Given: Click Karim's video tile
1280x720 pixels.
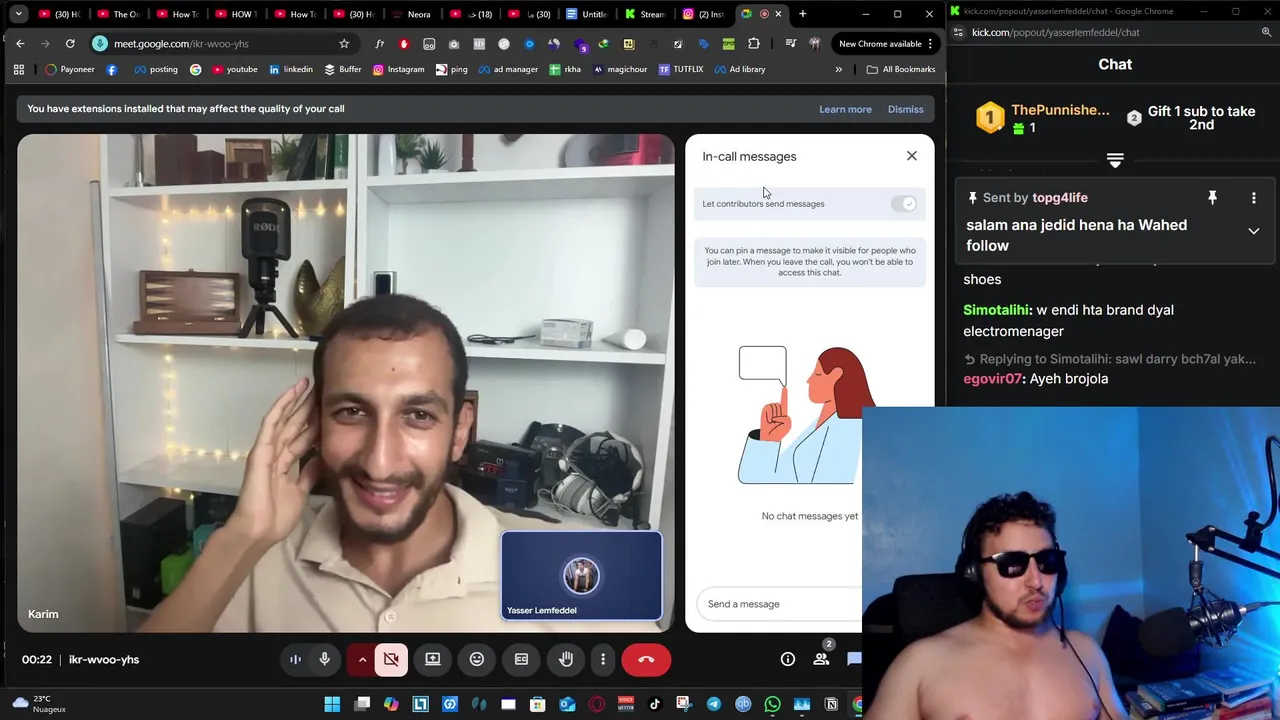Looking at the screenshot, I should pos(346,383).
